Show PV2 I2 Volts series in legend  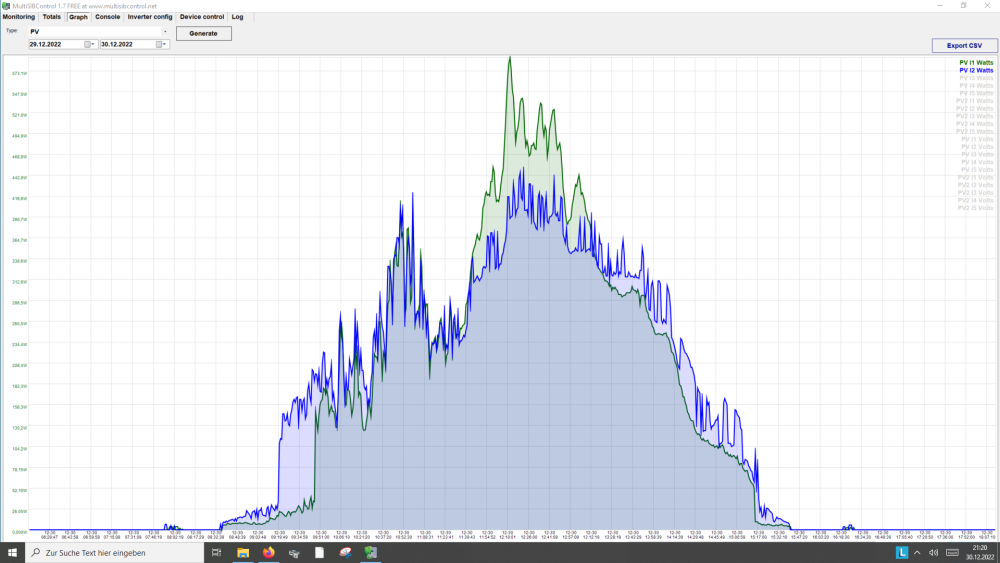(975, 185)
